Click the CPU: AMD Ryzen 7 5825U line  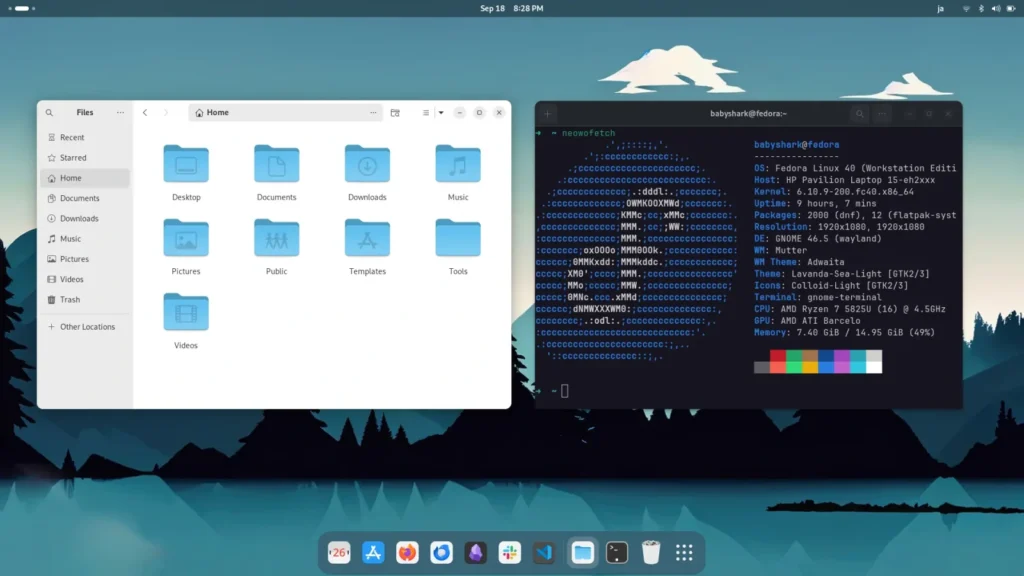click(x=850, y=310)
